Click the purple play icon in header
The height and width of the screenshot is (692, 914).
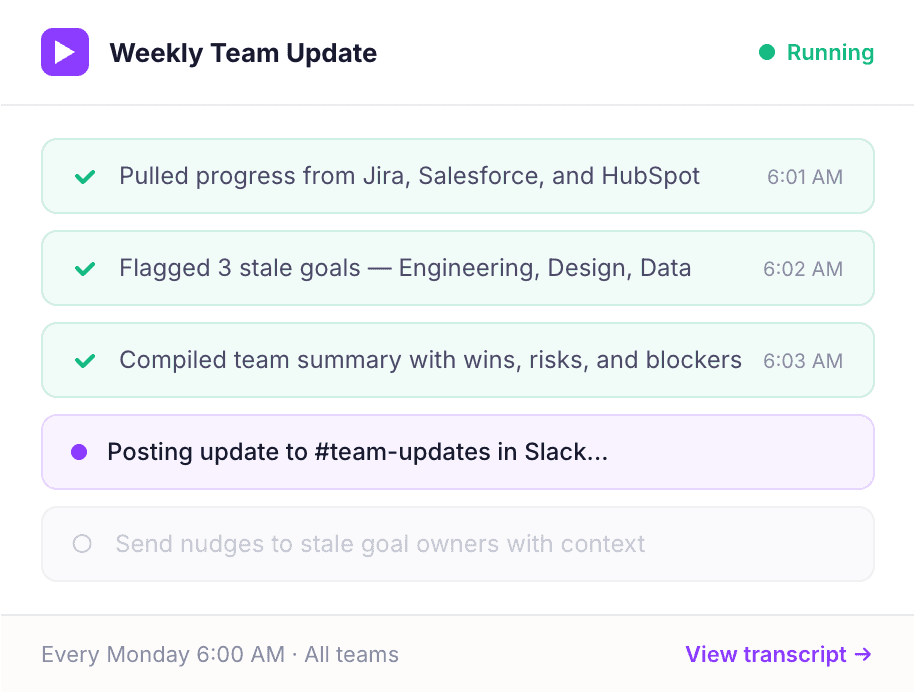[x=65, y=52]
